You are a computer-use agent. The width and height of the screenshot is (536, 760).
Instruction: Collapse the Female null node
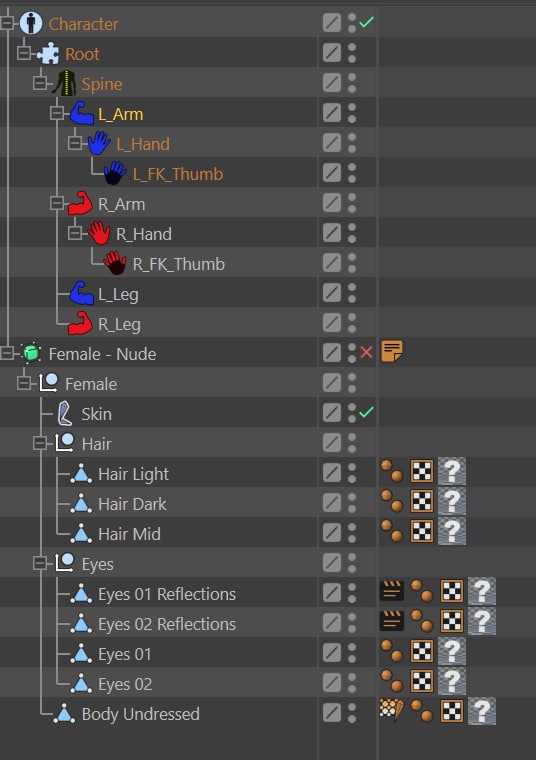pos(24,383)
